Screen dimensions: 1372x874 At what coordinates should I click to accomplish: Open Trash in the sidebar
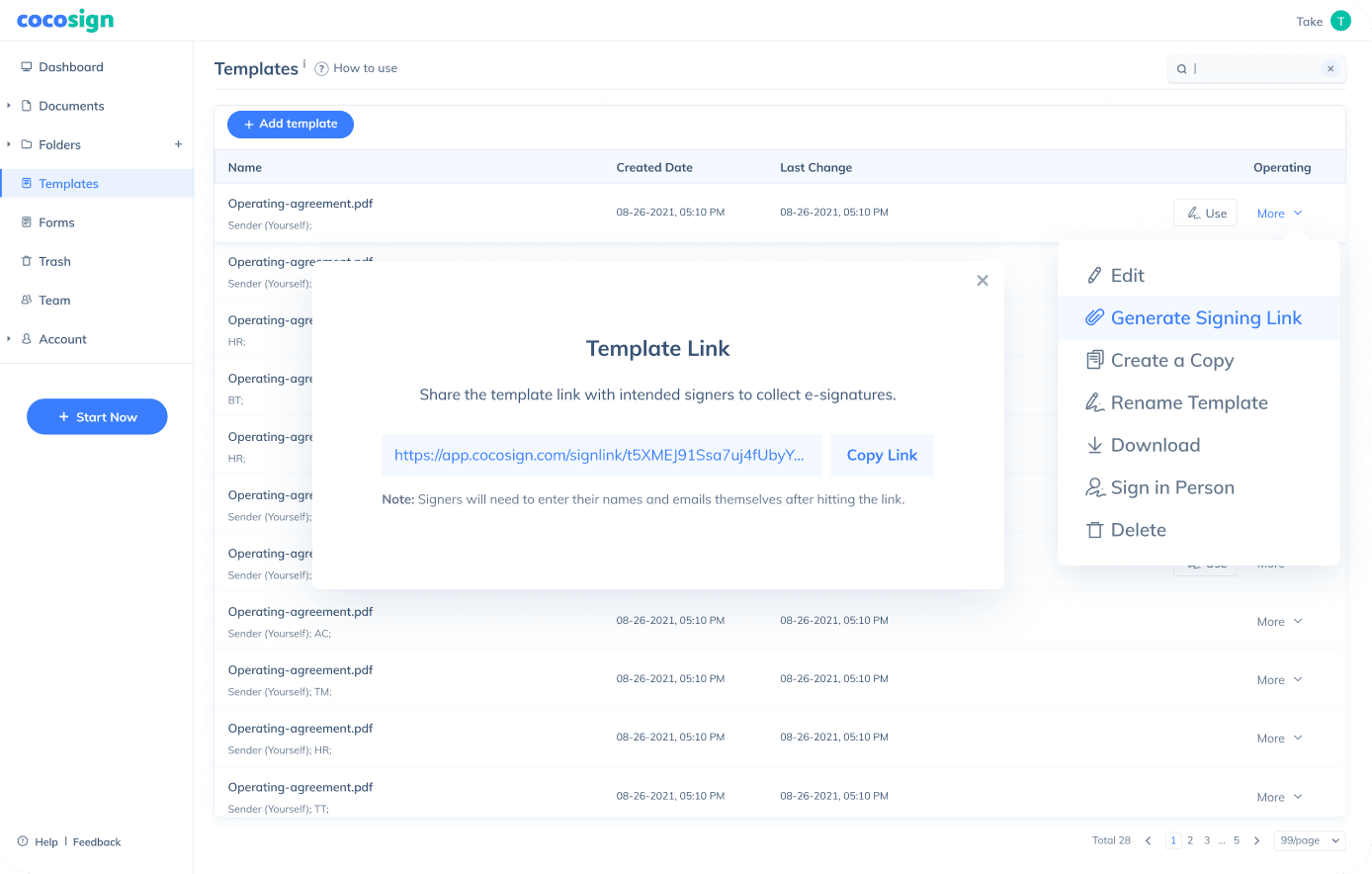pos(54,261)
